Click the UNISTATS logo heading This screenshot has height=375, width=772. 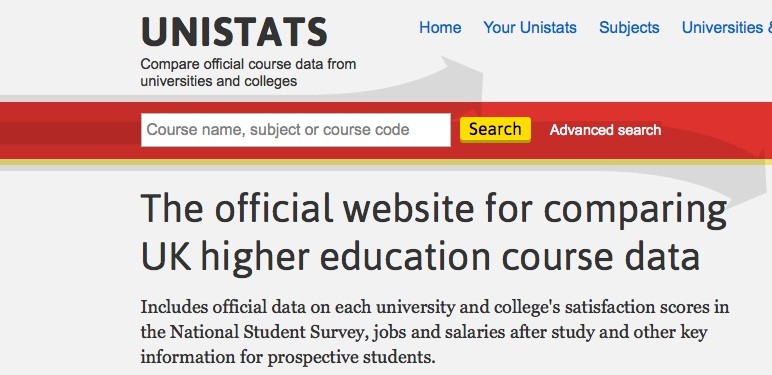(234, 32)
